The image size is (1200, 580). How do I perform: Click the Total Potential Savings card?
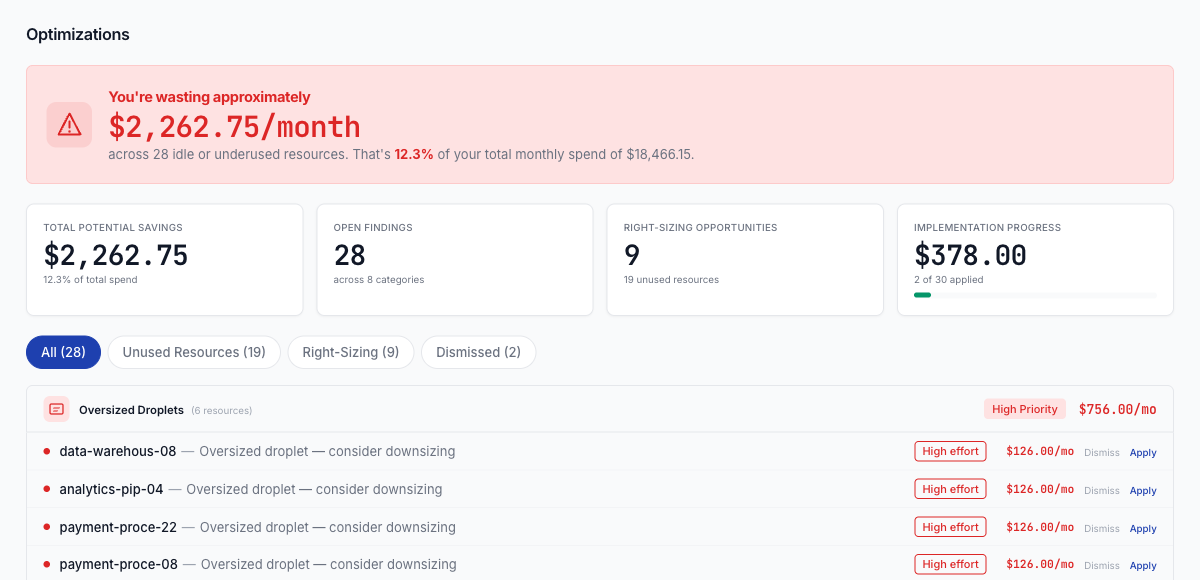pos(164,259)
